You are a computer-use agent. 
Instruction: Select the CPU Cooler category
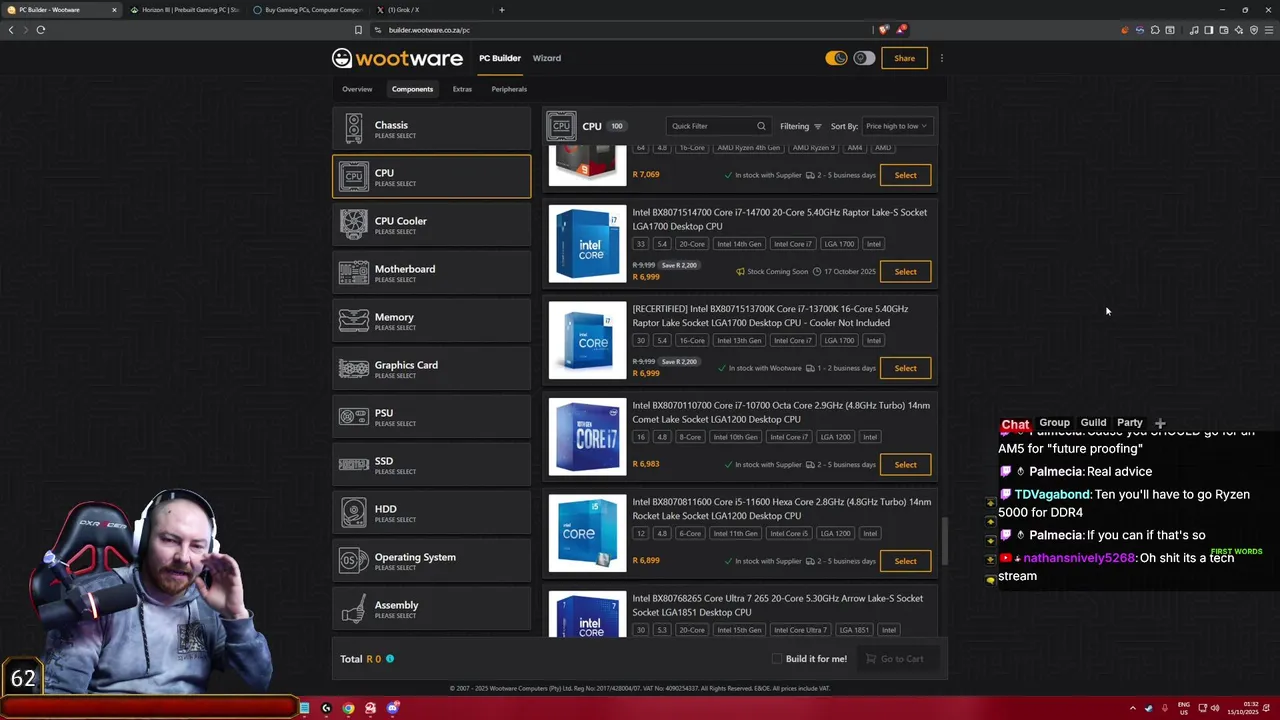(x=431, y=225)
